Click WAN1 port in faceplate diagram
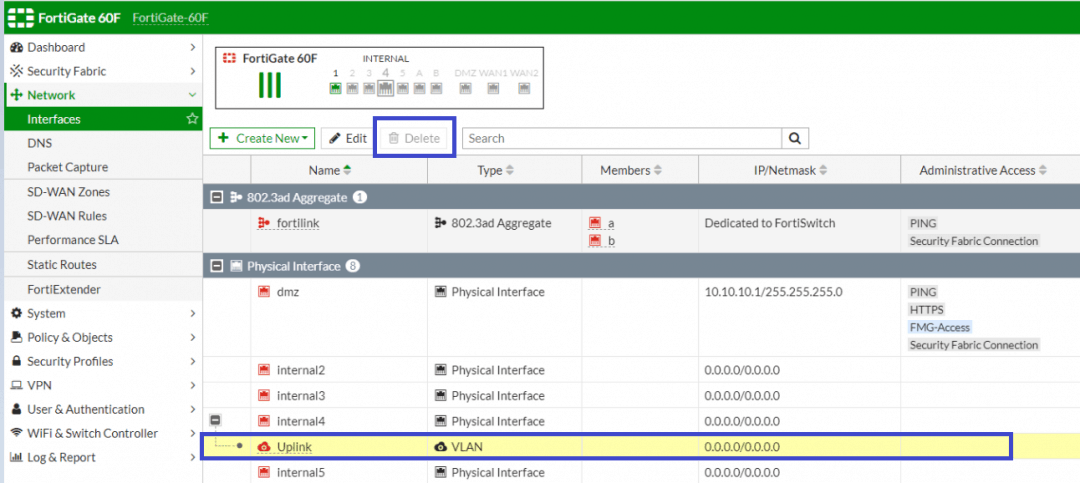The image size is (1080, 483). (492, 88)
